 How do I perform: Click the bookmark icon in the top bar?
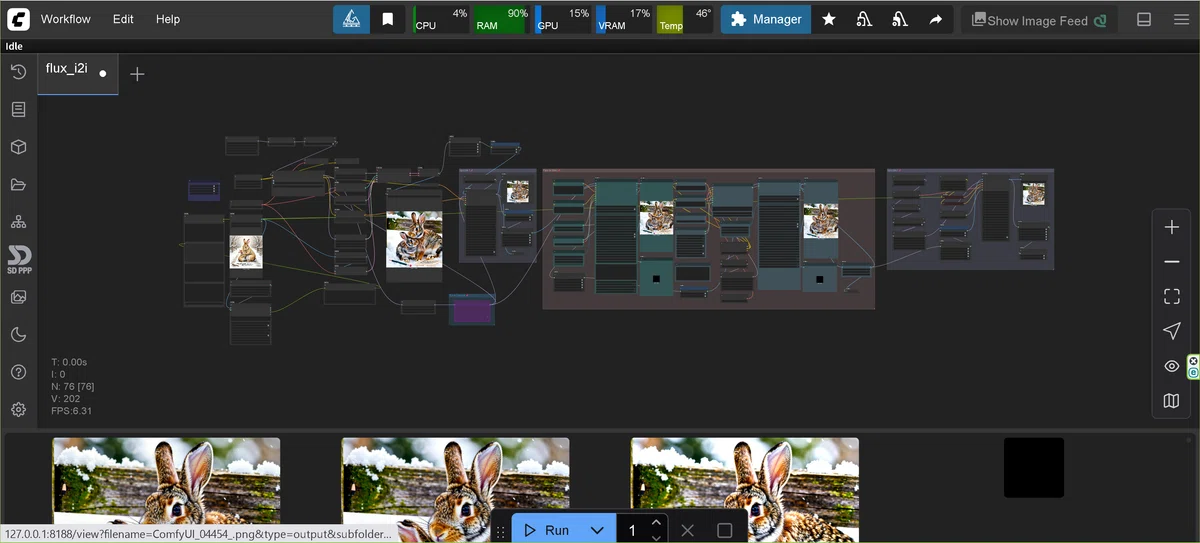click(x=388, y=19)
